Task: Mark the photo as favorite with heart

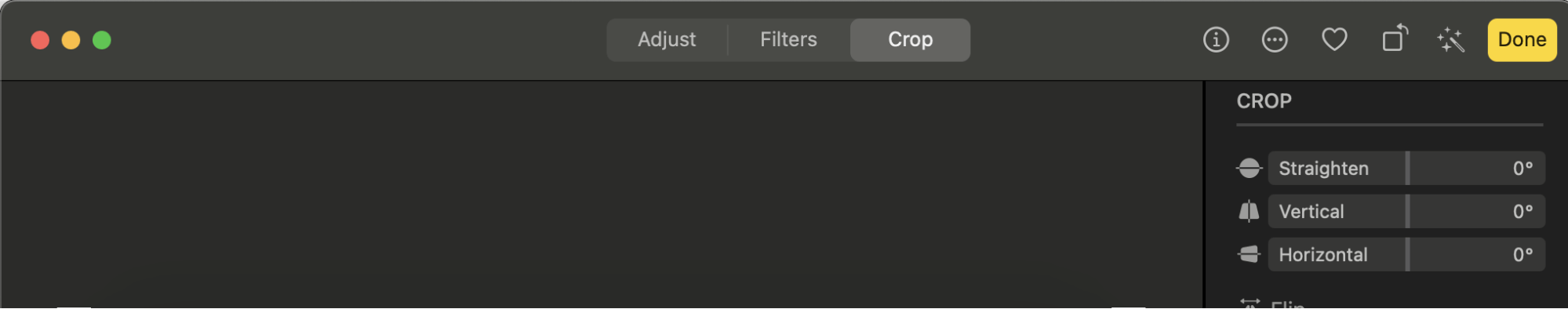Action: 1334,39
